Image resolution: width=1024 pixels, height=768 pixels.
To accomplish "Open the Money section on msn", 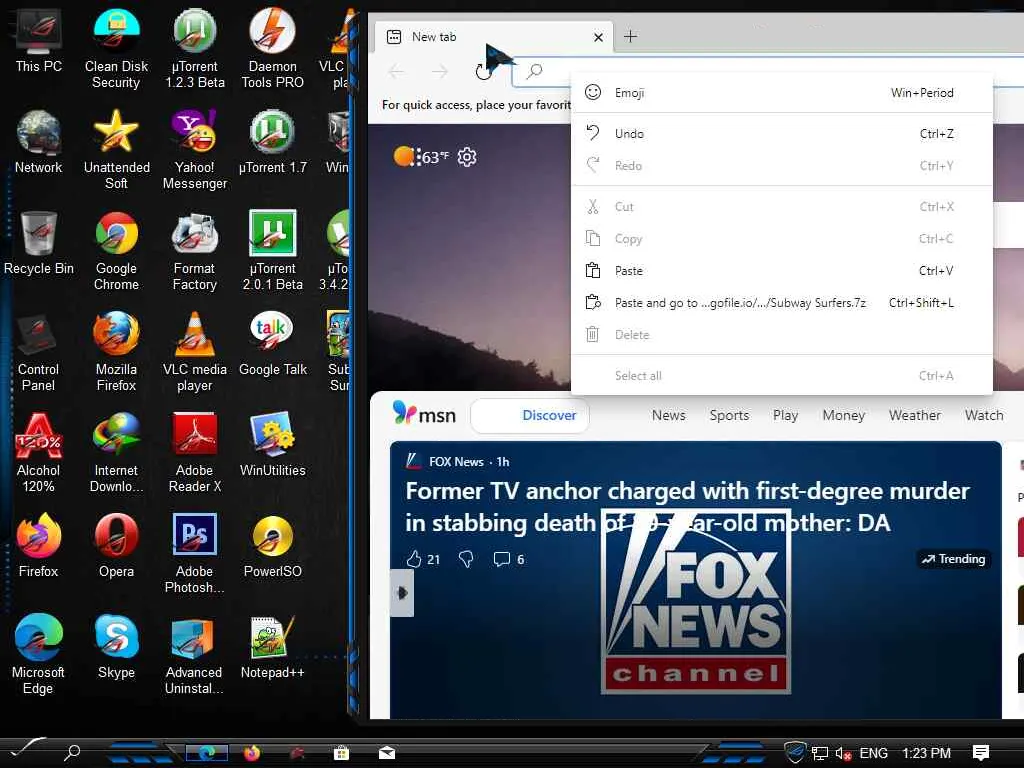I will click(844, 415).
